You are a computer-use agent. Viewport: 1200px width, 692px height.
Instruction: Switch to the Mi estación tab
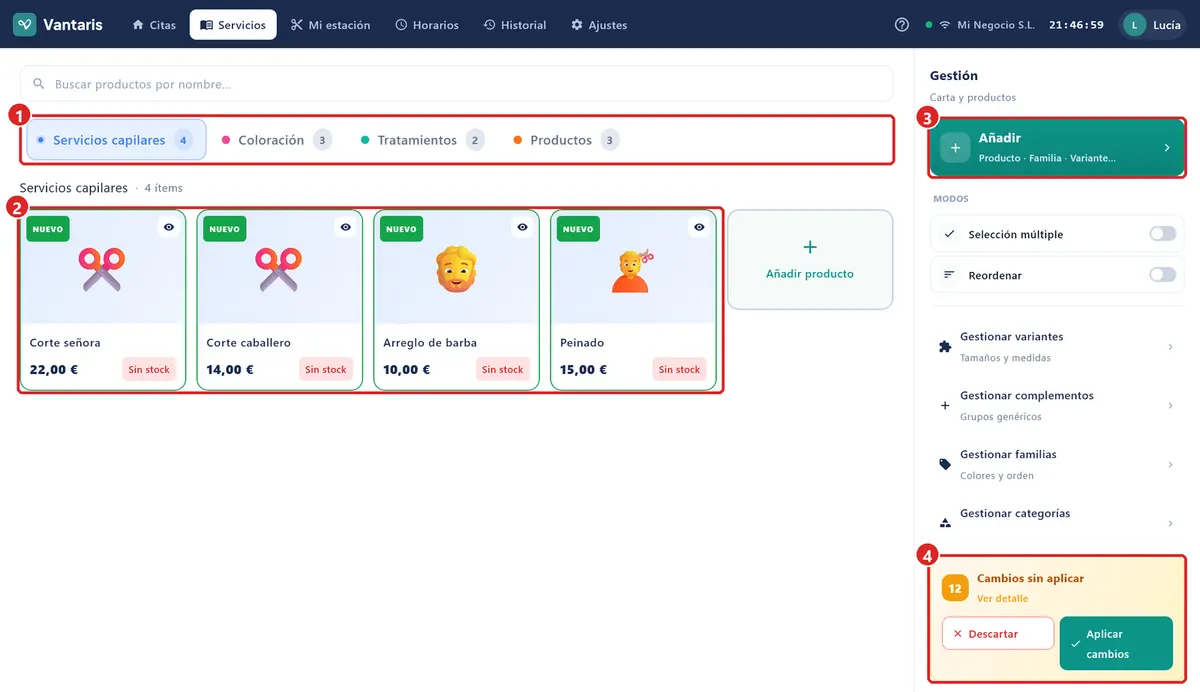(x=330, y=25)
